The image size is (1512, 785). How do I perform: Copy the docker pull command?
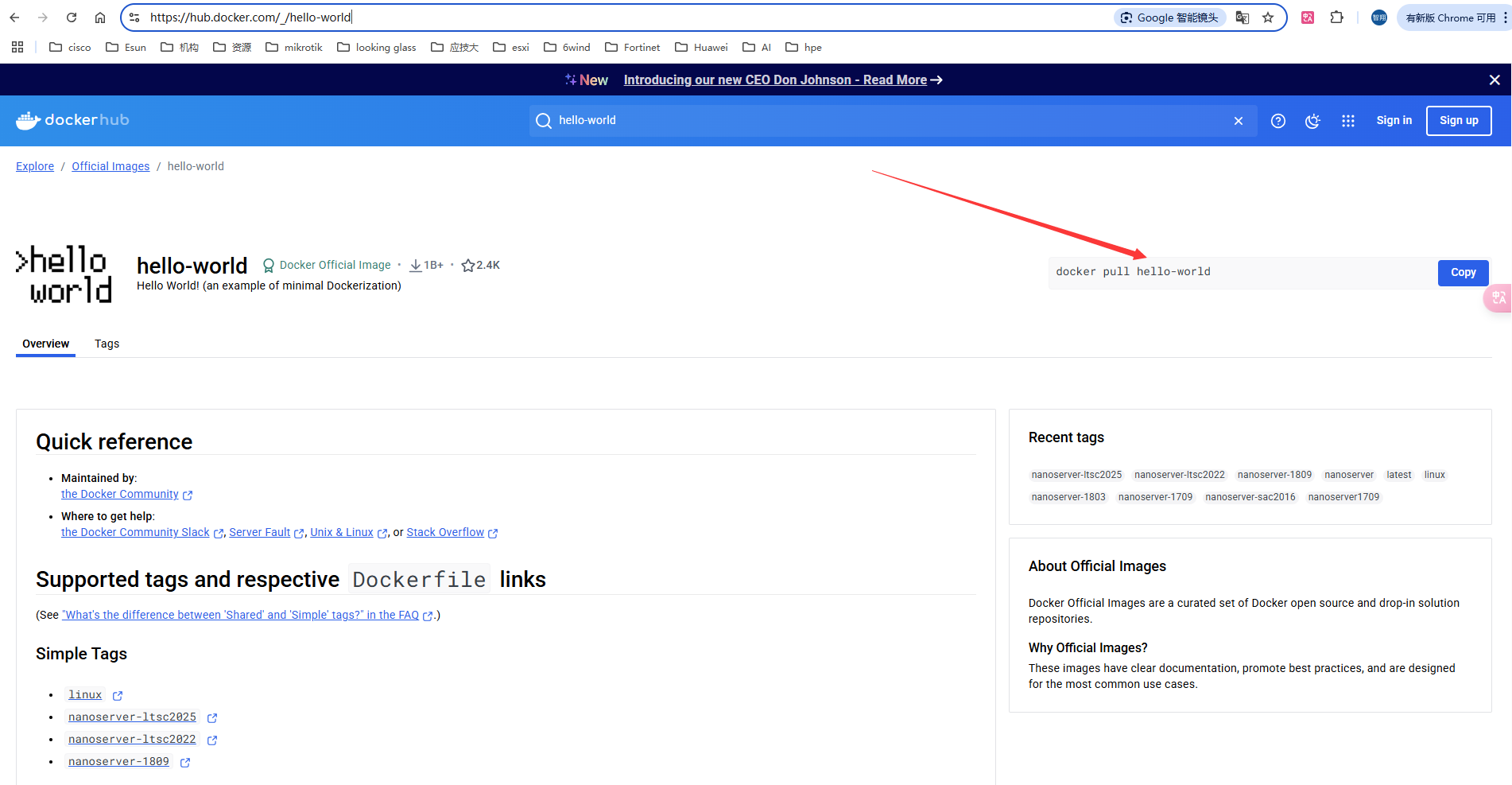1462,272
